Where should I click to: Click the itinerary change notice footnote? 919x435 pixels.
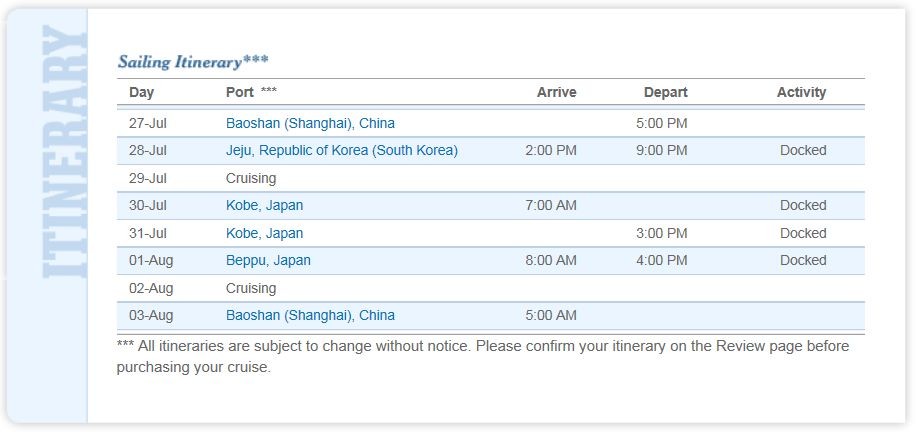[x=483, y=357]
